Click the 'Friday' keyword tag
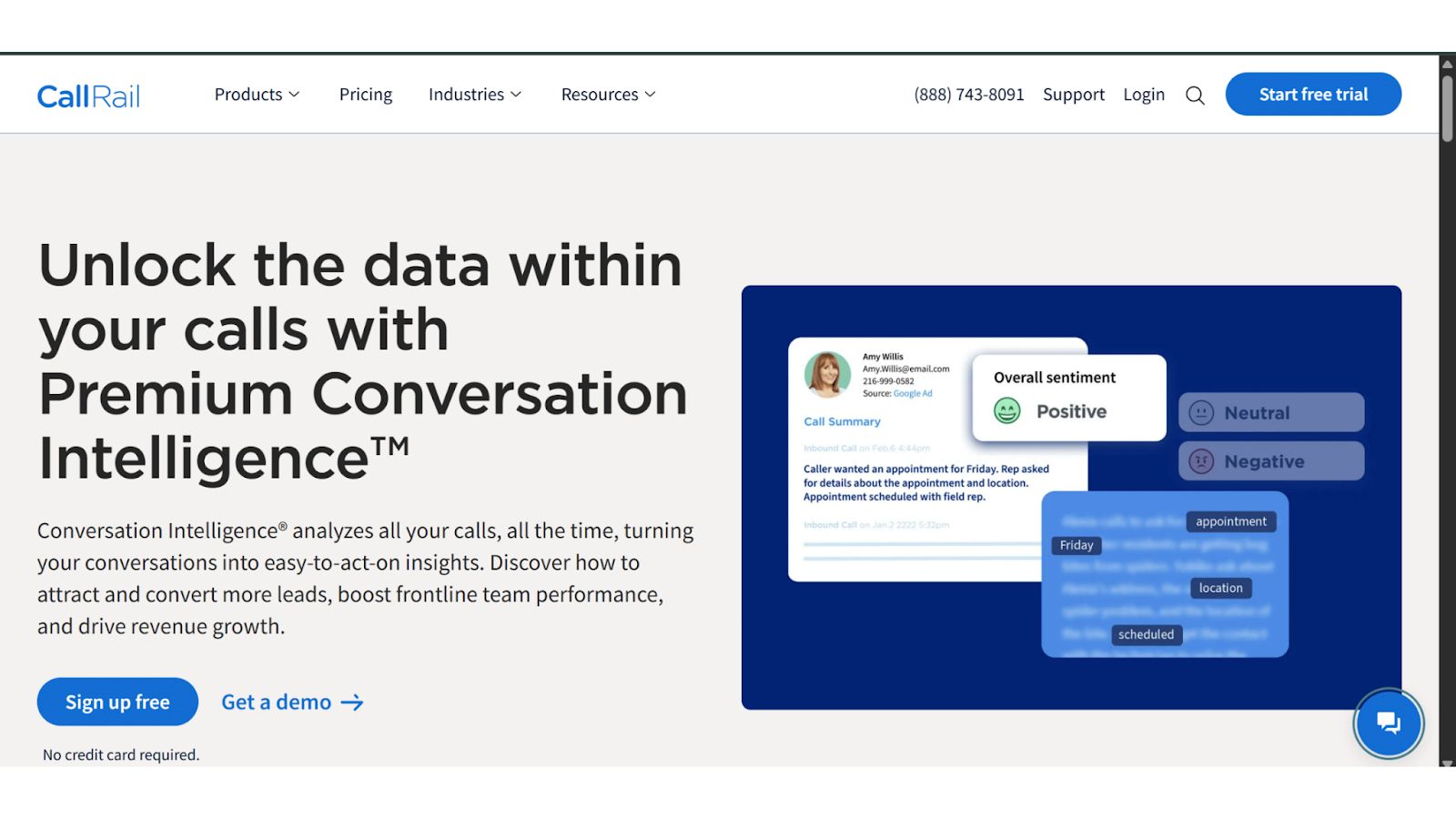The image size is (1456, 819). click(x=1077, y=545)
